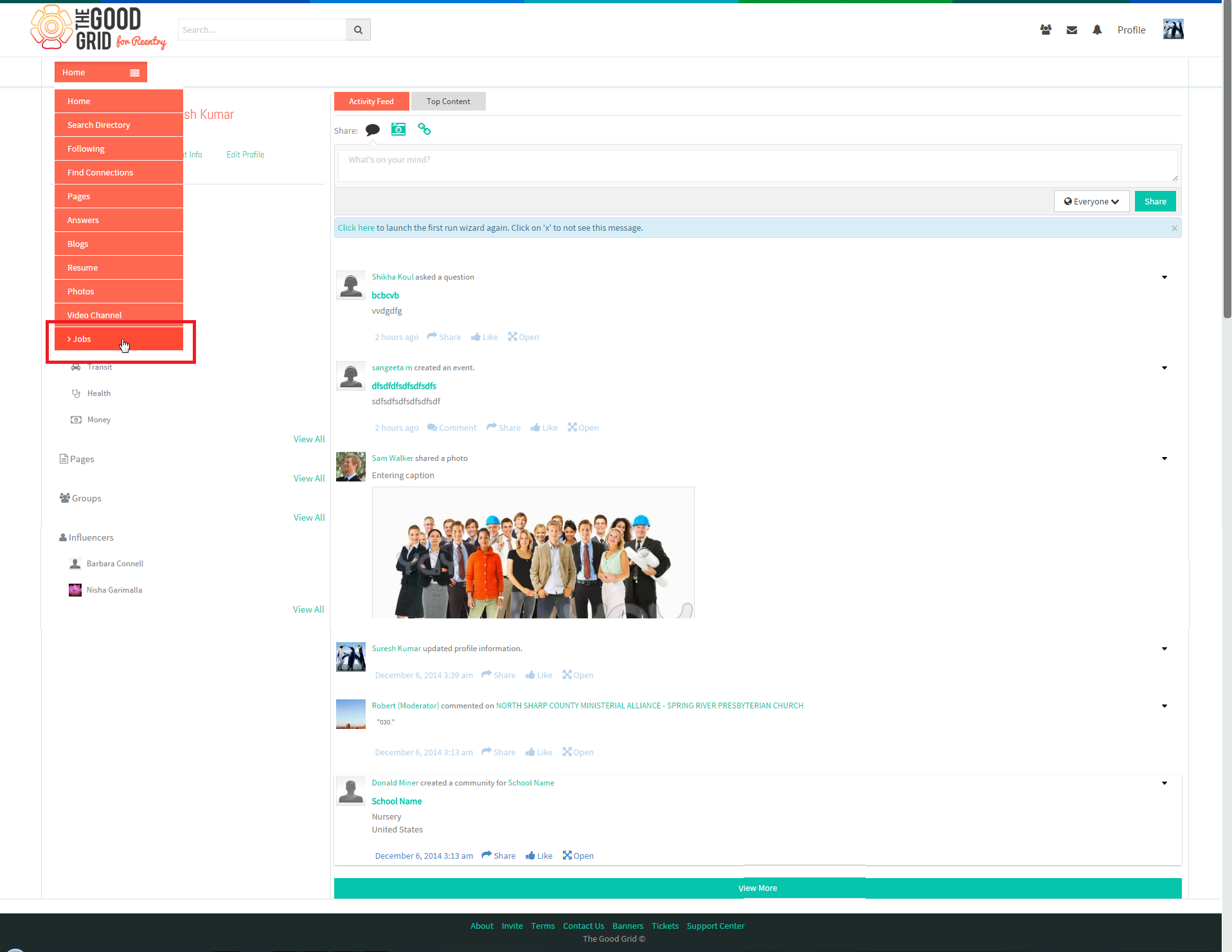Screen dimensions: 1232x952
Task: Click the View More bar
Action: click(758, 888)
